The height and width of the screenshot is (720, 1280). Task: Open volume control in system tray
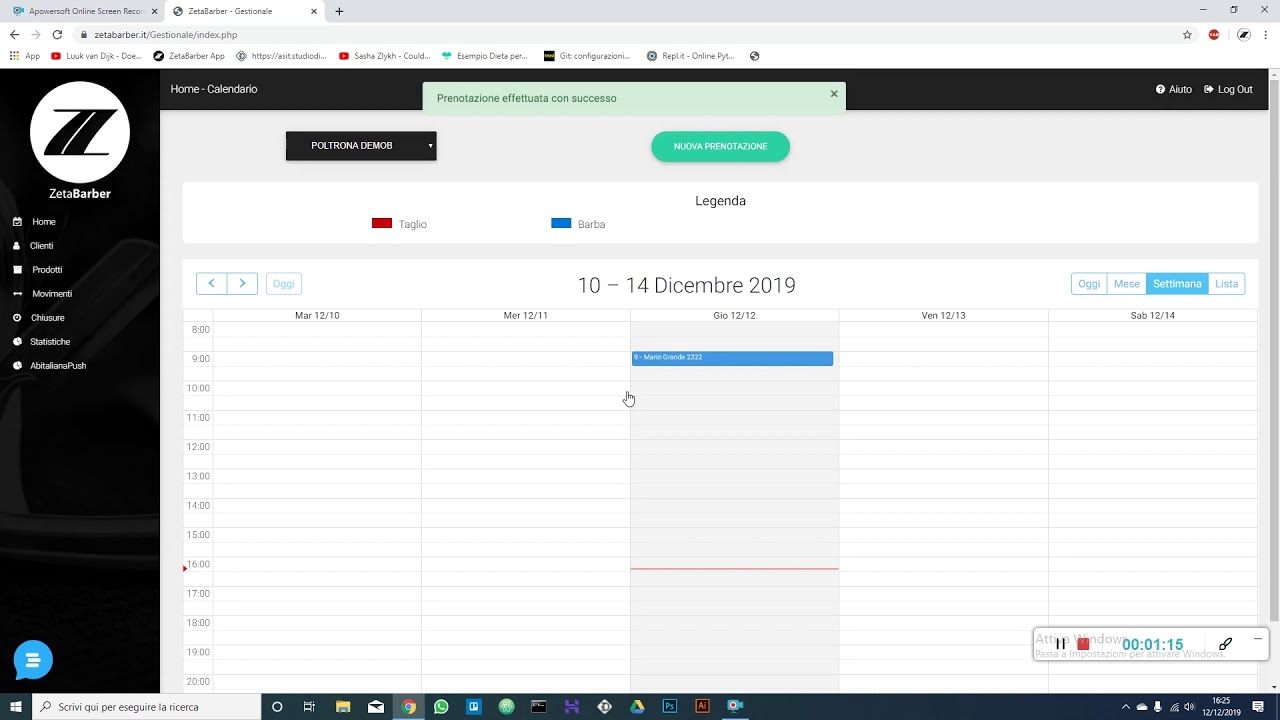1189,706
